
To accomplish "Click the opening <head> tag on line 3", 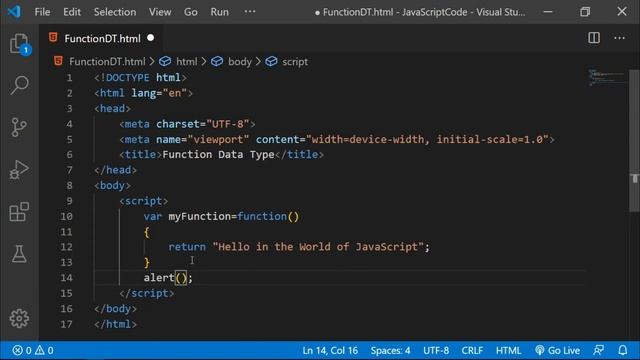I will click(x=112, y=109).
